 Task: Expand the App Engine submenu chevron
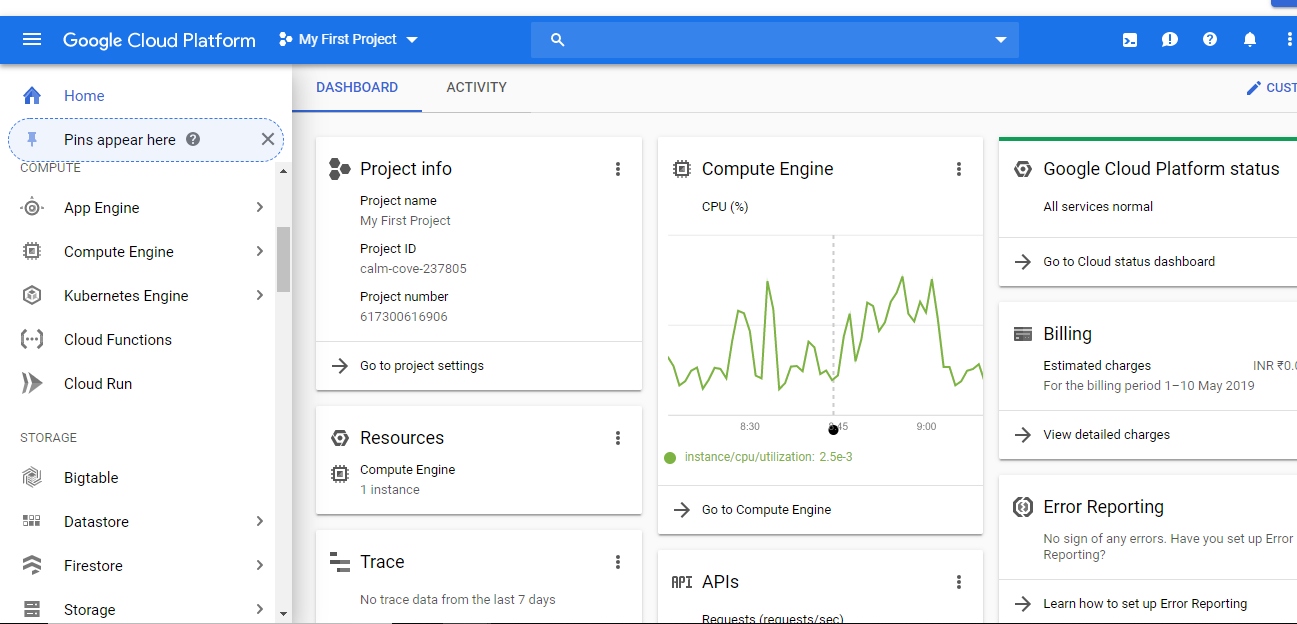click(x=259, y=208)
